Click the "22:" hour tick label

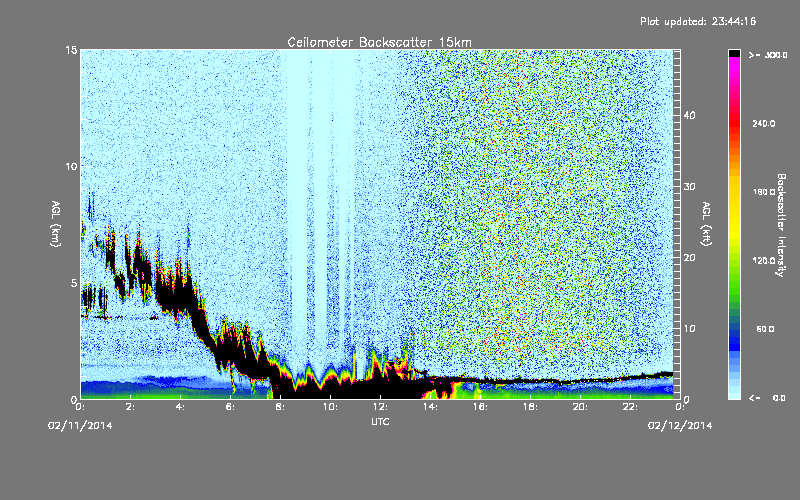point(630,407)
